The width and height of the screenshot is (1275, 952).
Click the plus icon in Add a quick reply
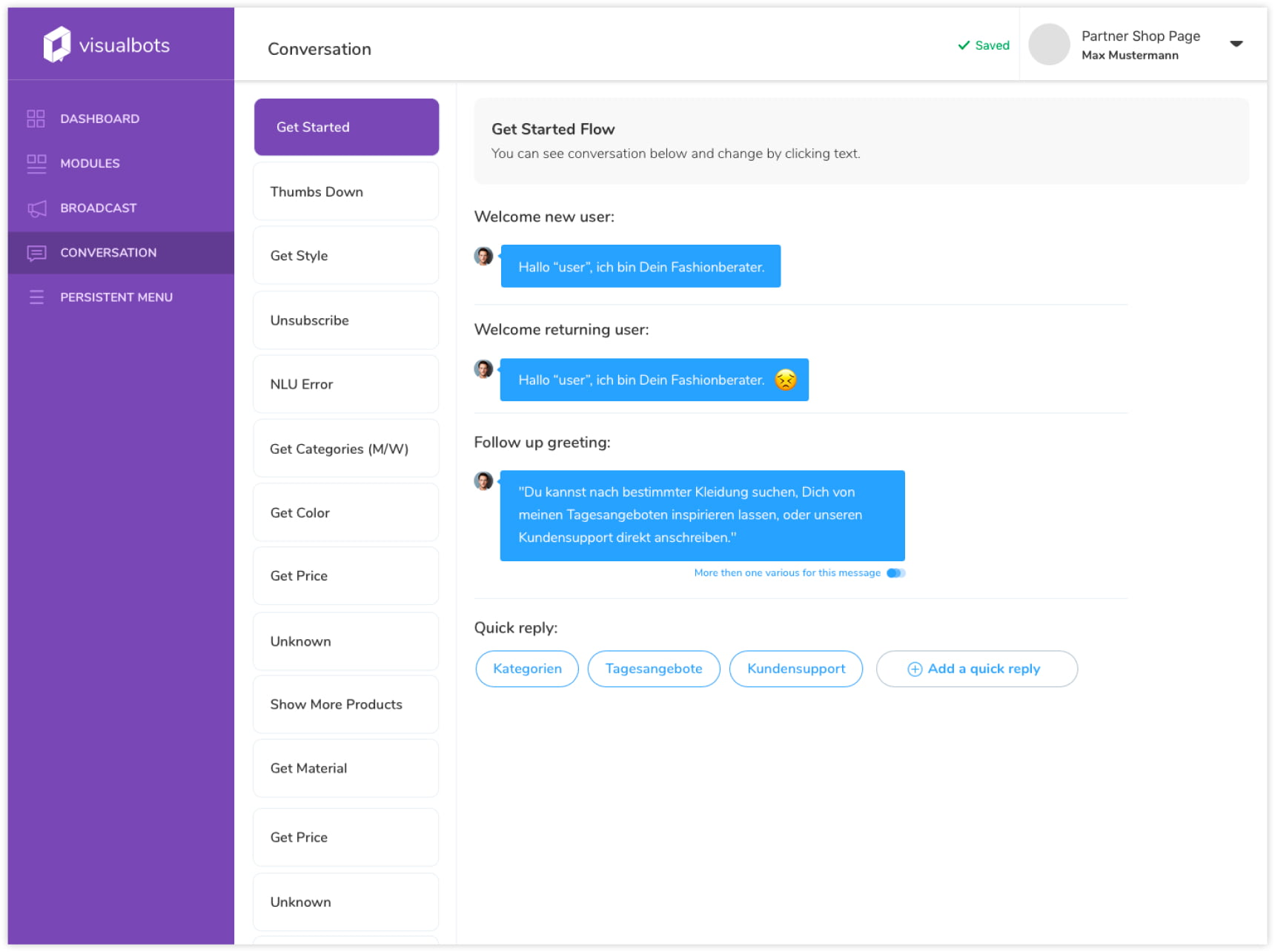tap(915, 669)
